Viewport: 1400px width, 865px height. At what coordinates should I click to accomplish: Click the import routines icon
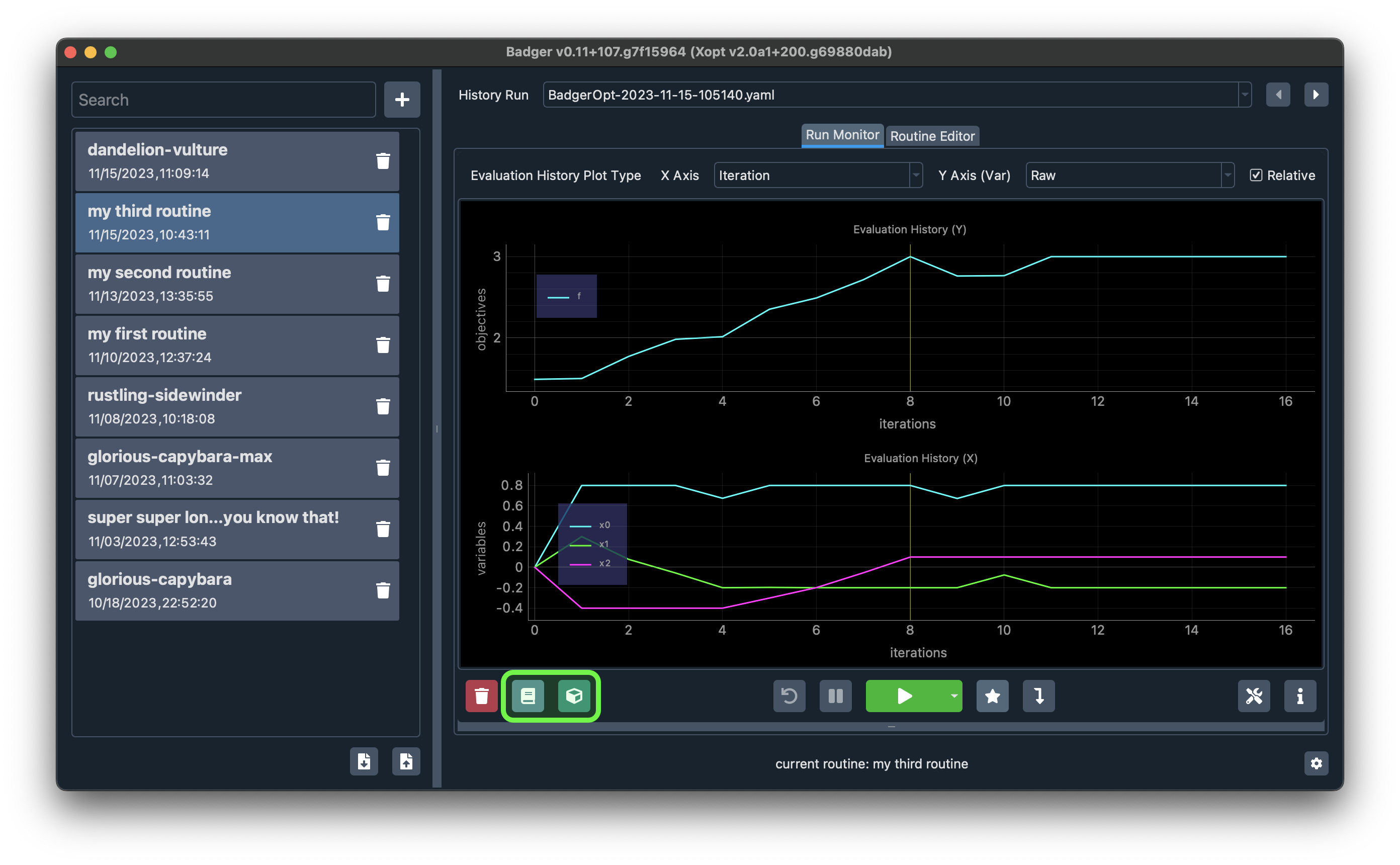[x=406, y=761]
